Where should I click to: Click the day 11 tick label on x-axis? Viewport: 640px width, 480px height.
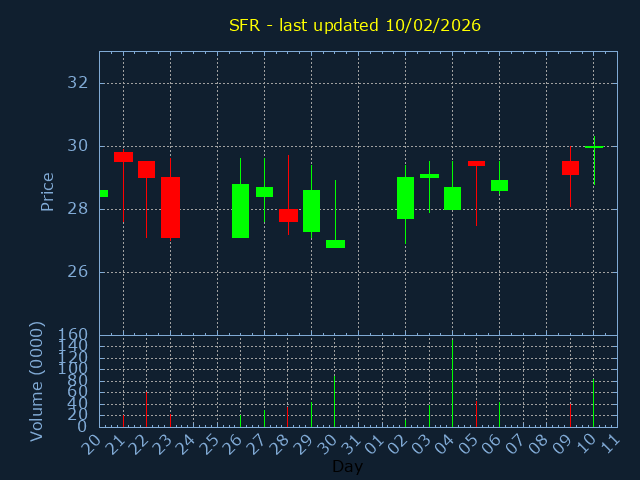pyautogui.click(x=610, y=442)
